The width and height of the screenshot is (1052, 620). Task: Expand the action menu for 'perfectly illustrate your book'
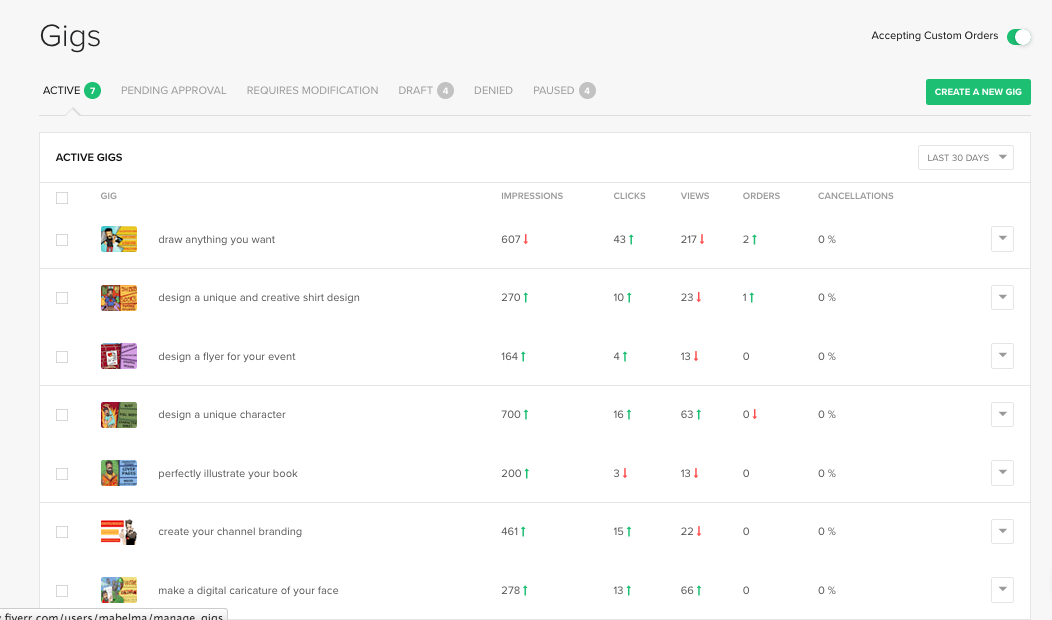[1002, 473]
